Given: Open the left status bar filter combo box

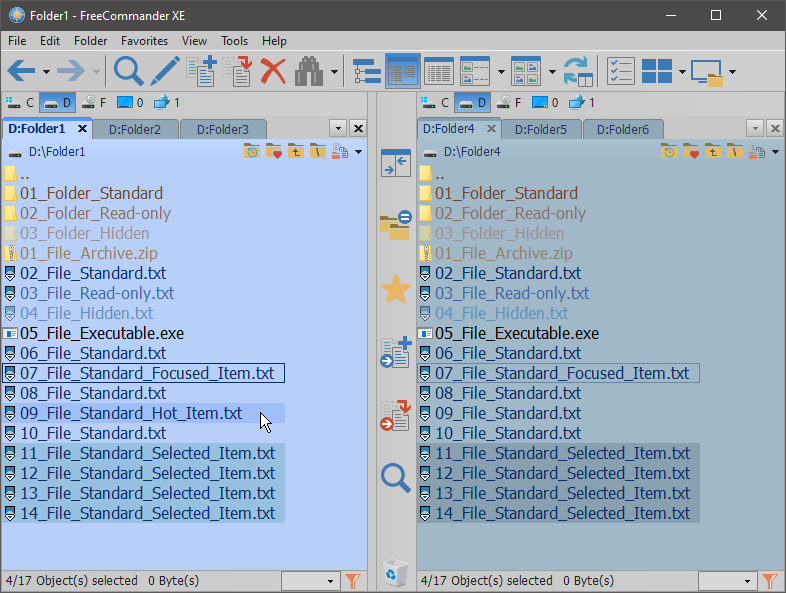Looking at the screenshot, I should coord(311,581).
